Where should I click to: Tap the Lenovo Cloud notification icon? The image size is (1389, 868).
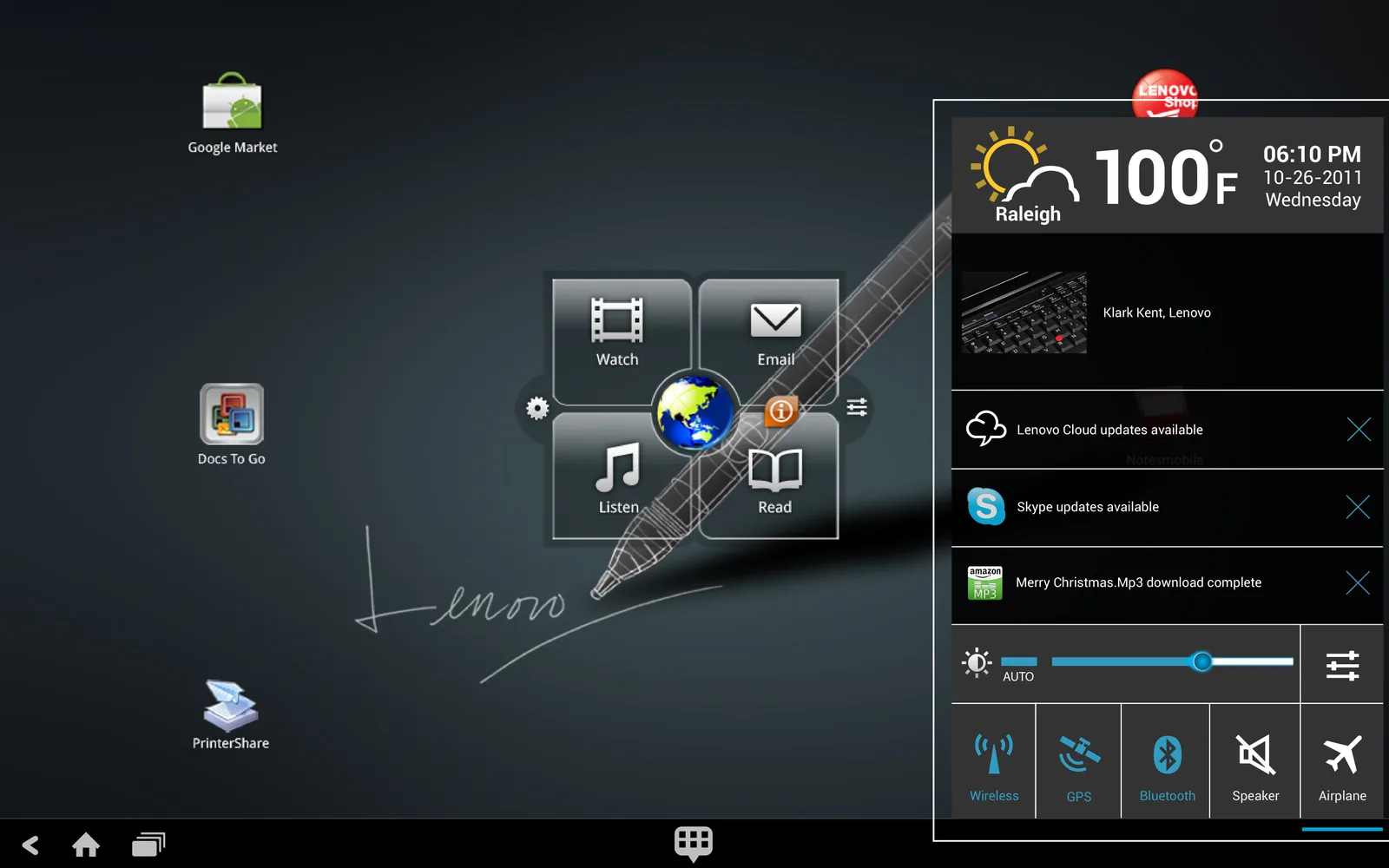(x=986, y=429)
